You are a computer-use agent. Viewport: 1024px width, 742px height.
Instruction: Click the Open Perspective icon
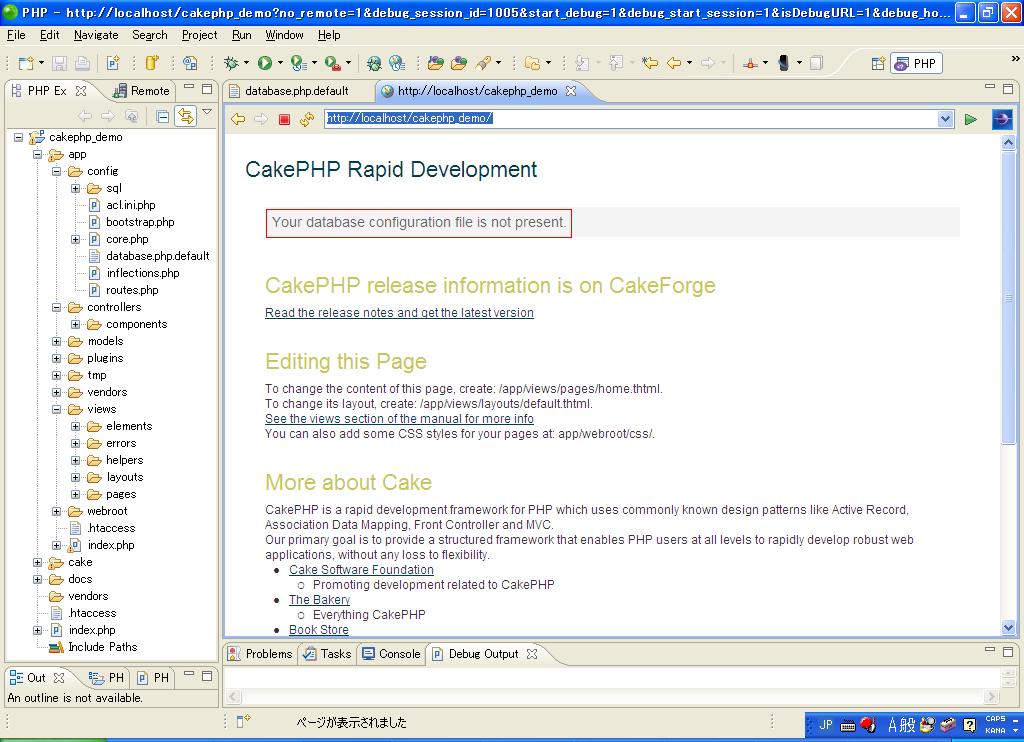[x=878, y=63]
